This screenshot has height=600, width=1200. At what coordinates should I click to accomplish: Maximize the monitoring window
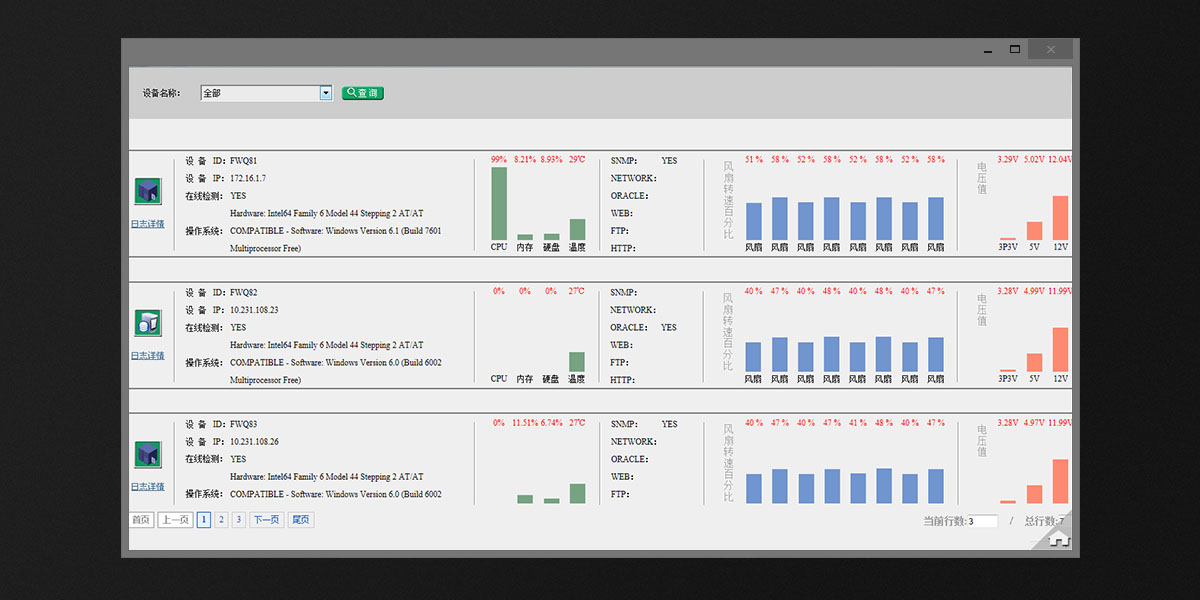1015,49
